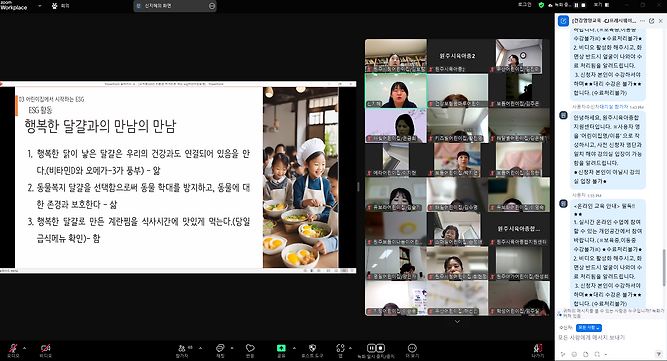Click the green share screen button

pos(281,350)
